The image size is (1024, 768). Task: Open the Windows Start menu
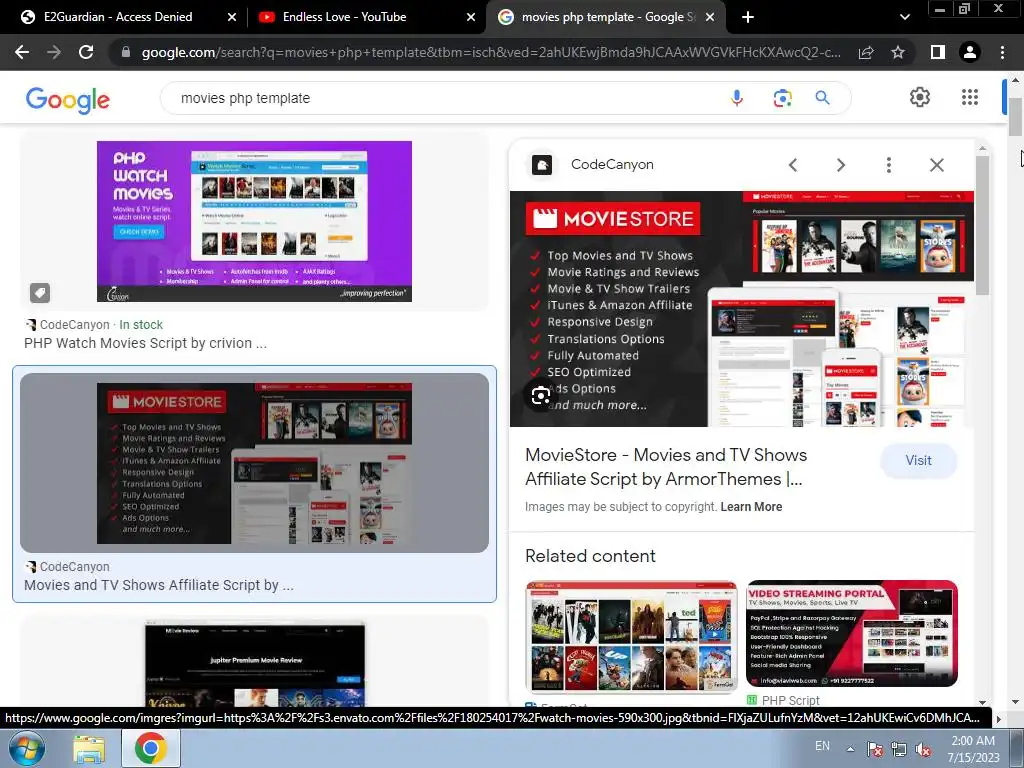[27, 748]
